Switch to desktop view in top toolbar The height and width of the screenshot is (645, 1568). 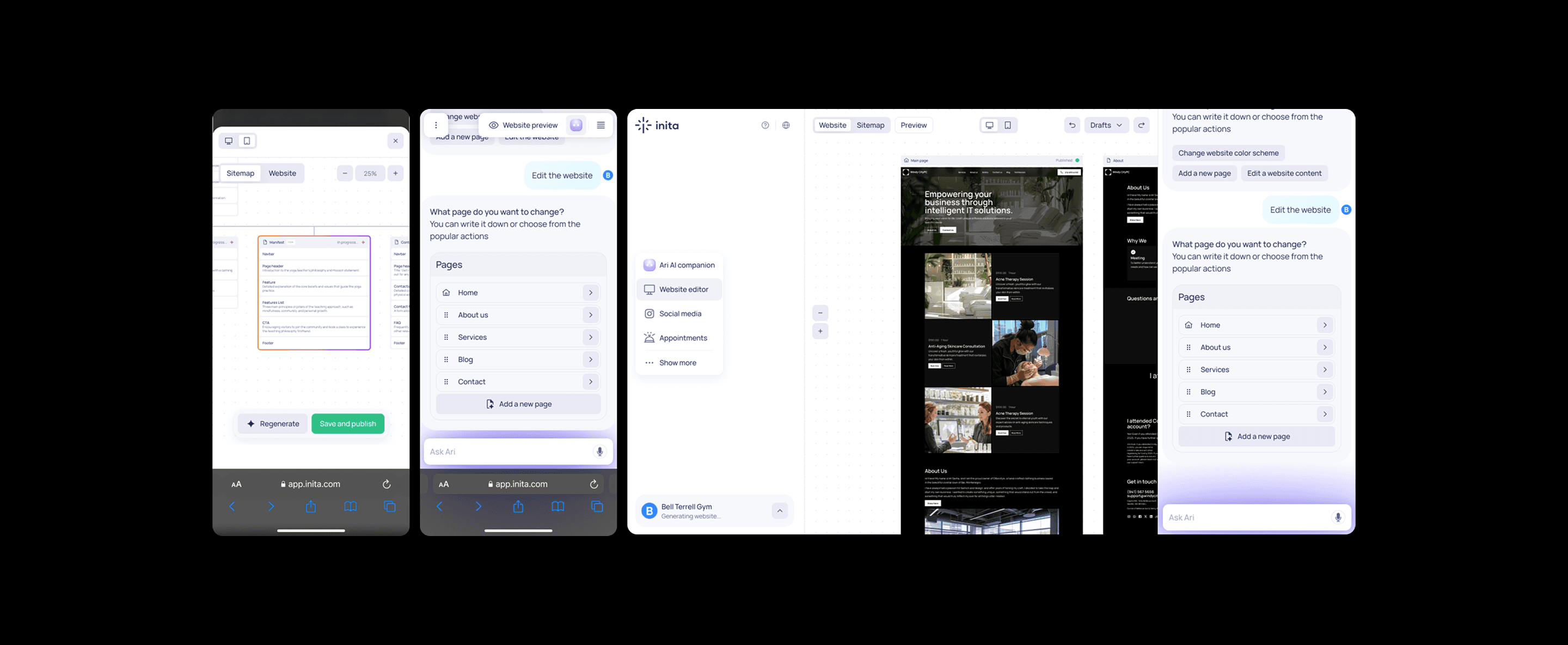pos(989,125)
